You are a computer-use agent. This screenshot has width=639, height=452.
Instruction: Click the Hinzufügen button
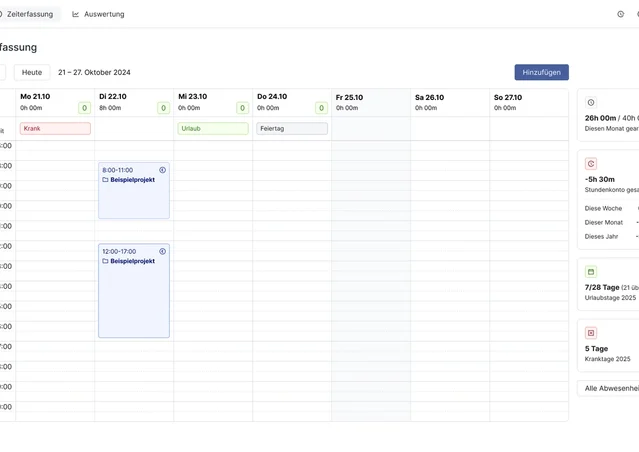coord(542,72)
